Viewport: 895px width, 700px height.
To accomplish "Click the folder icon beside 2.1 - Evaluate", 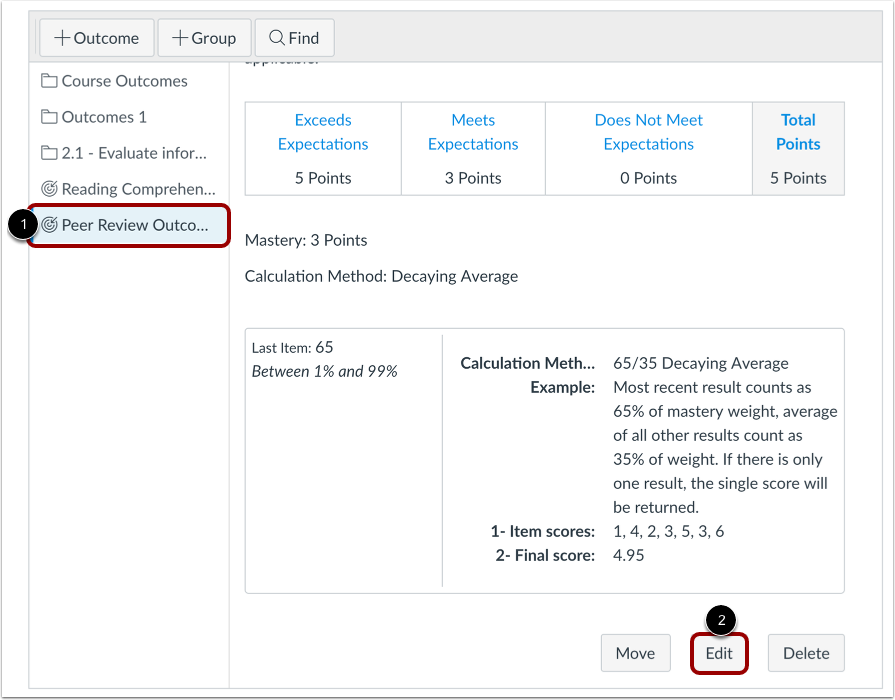I will click(x=49, y=152).
